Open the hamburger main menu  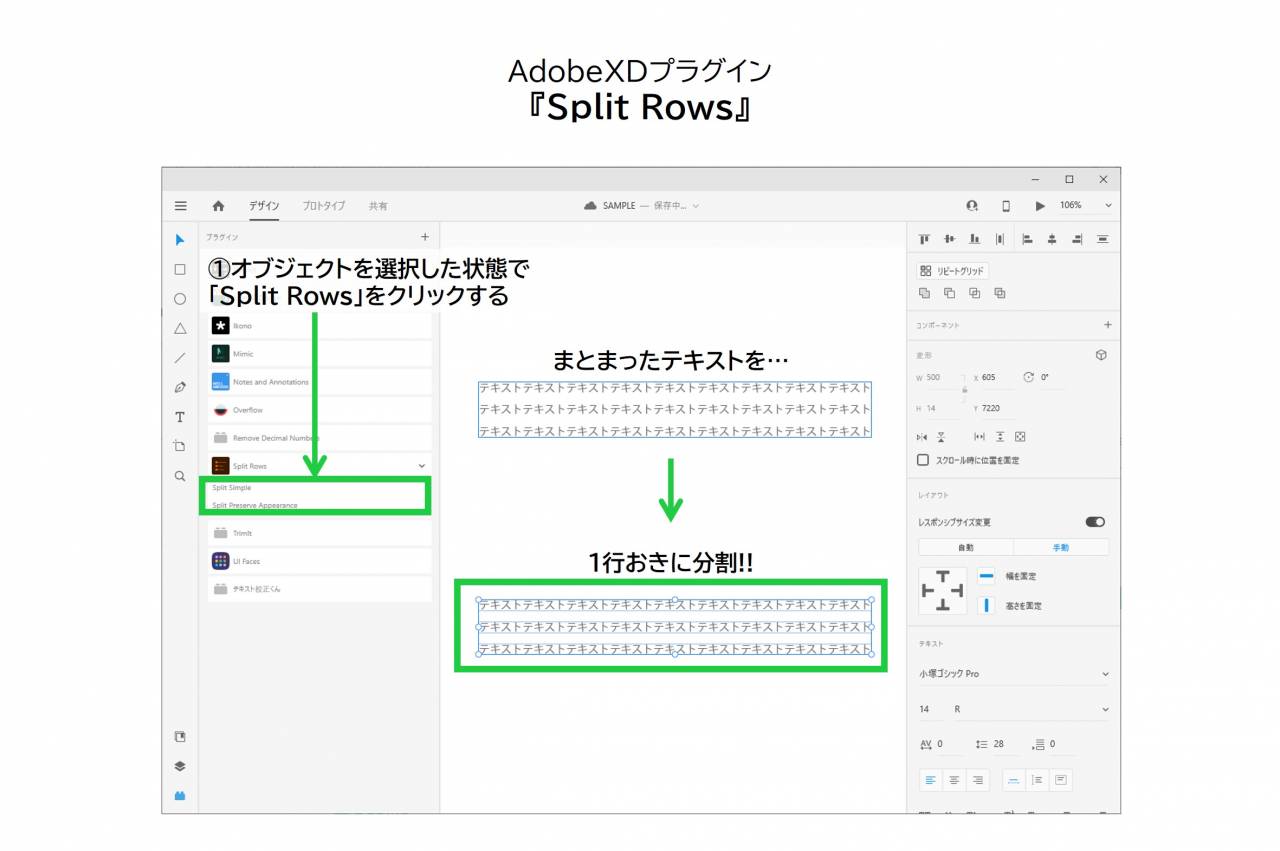(180, 206)
